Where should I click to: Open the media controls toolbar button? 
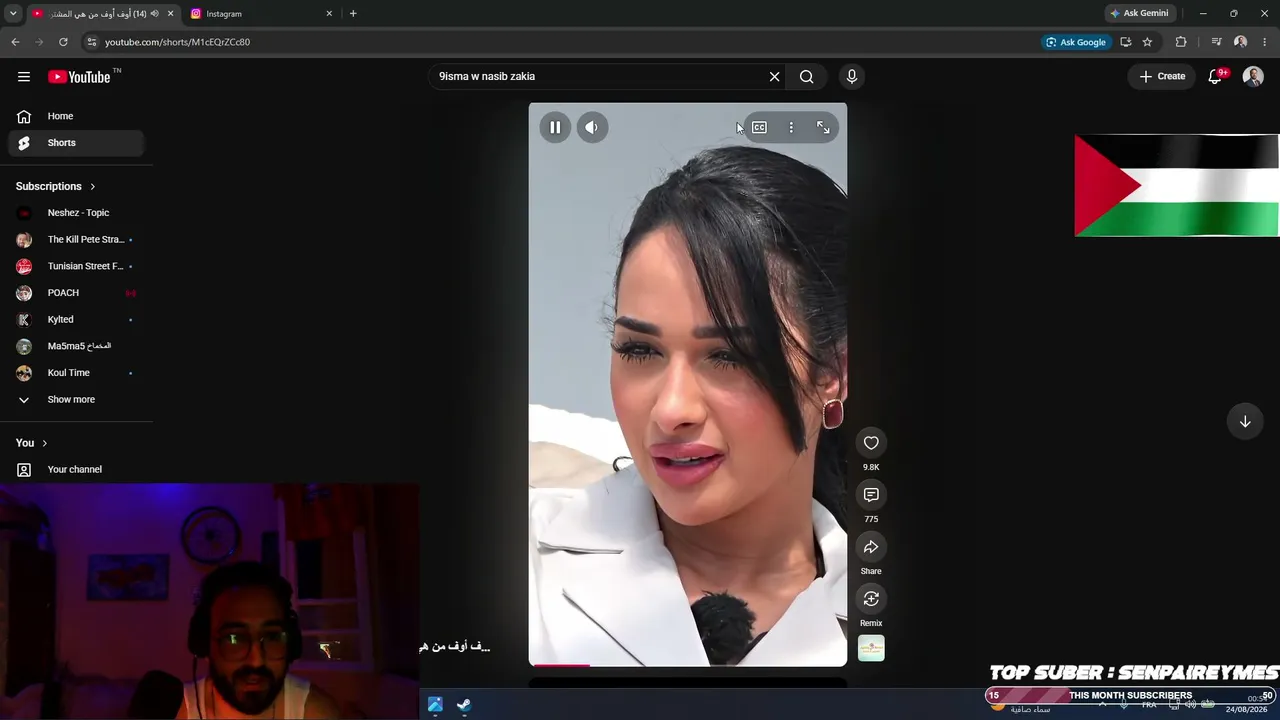(1216, 42)
